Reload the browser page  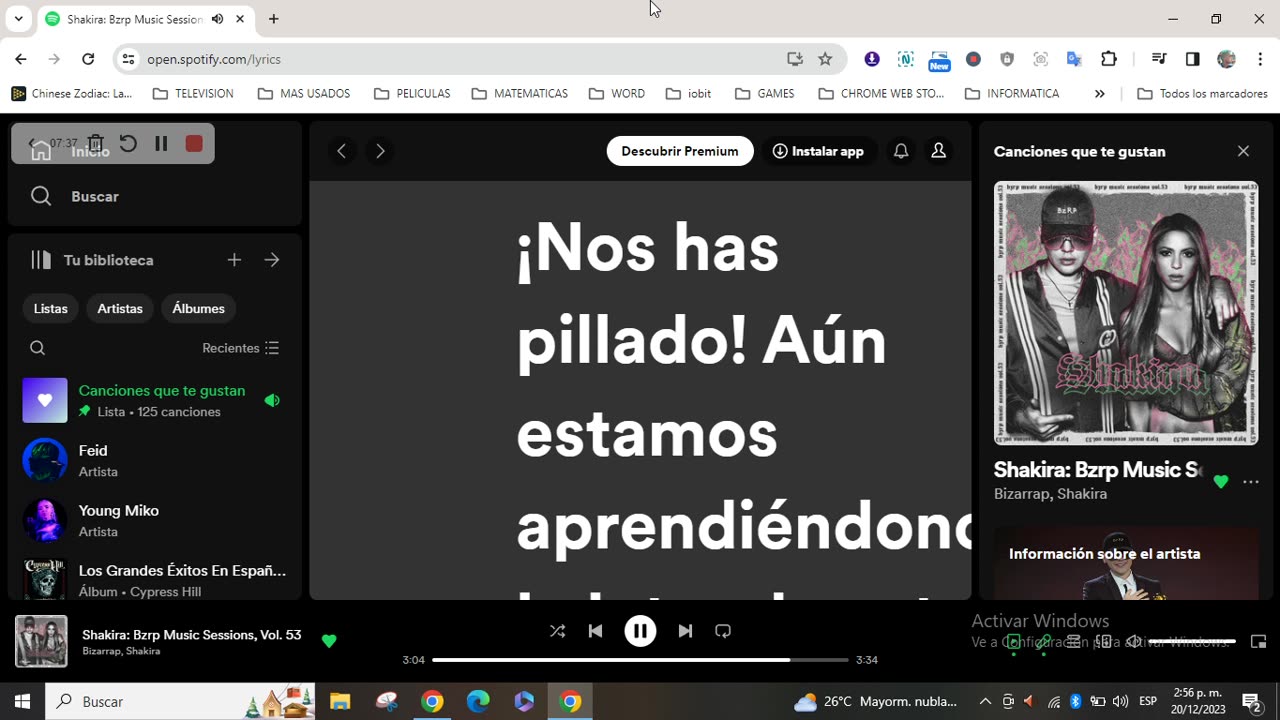click(x=88, y=59)
